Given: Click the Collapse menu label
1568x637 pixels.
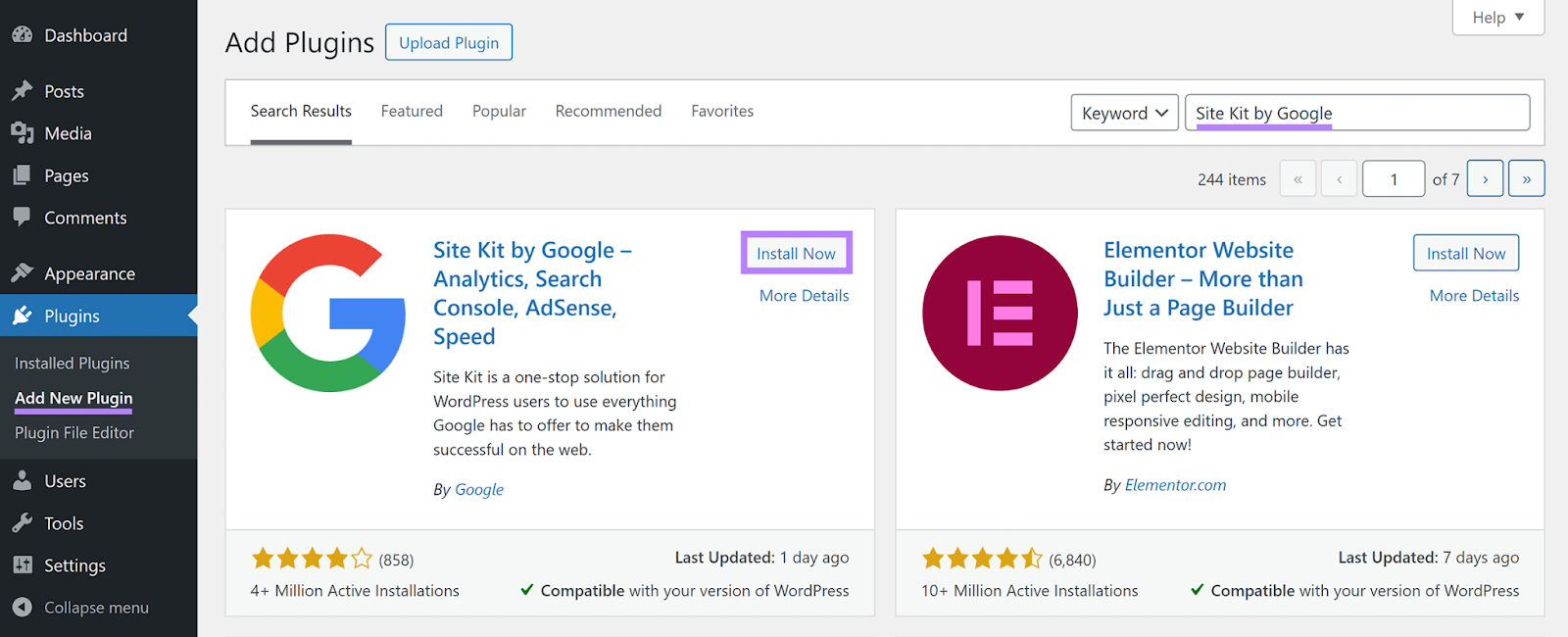Looking at the screenshot, I should [96, 608].
